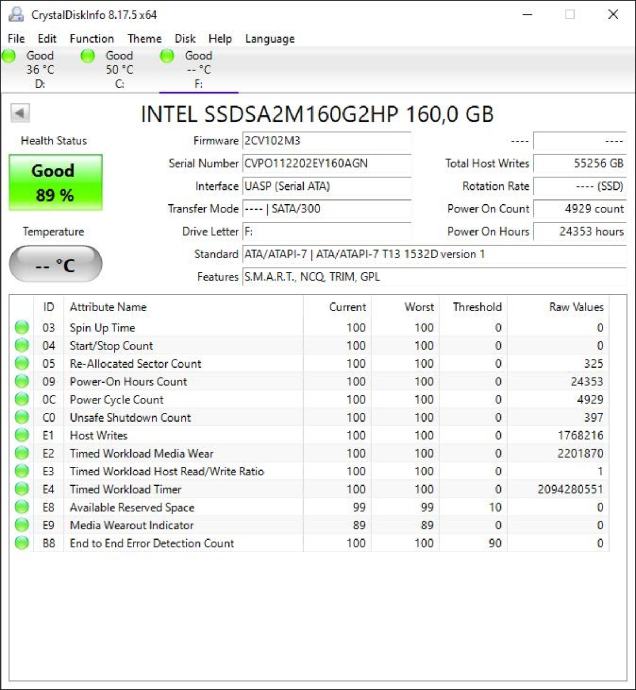
Task: Click the Power On Count value 4929 count
Action: [x=580, y=209]
